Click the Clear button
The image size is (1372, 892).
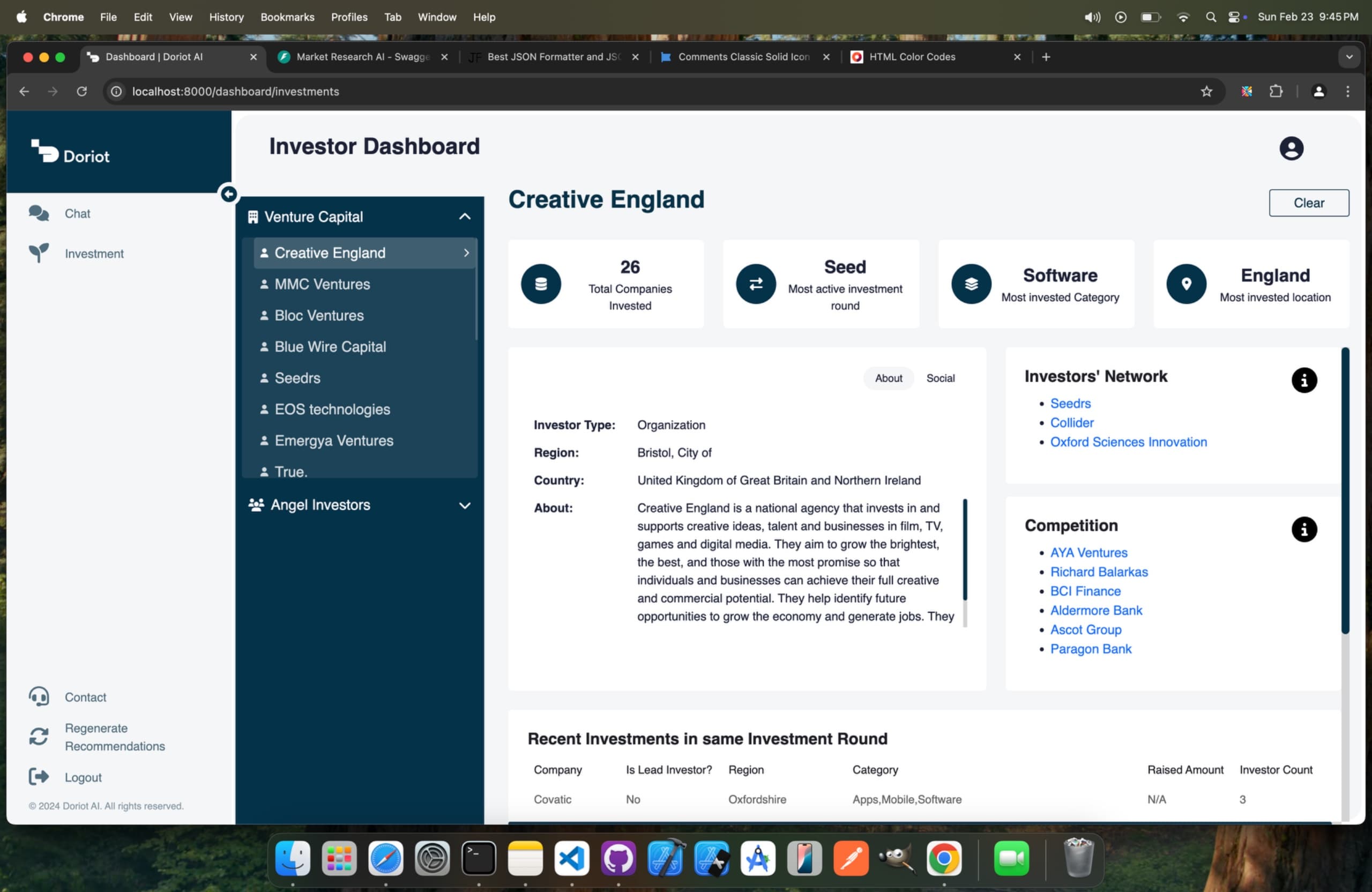click(x=1309, y=203)
